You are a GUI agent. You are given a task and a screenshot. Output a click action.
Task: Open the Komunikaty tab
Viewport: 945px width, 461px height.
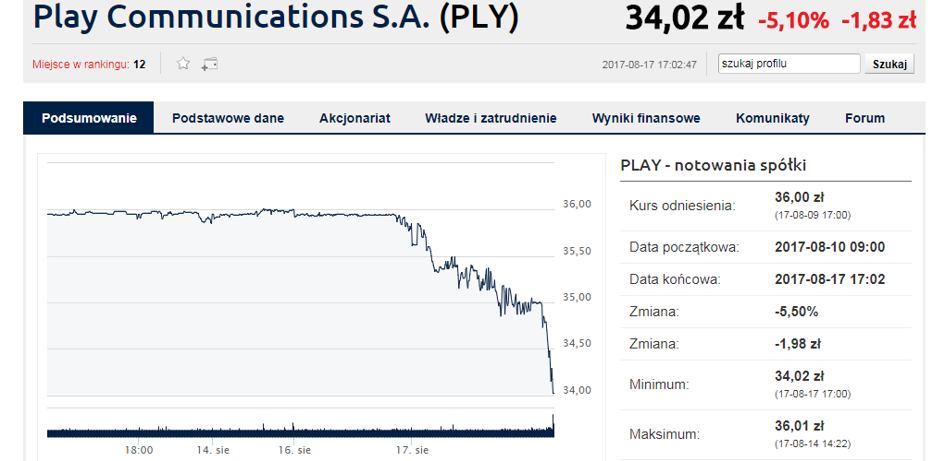coord(772,118)
